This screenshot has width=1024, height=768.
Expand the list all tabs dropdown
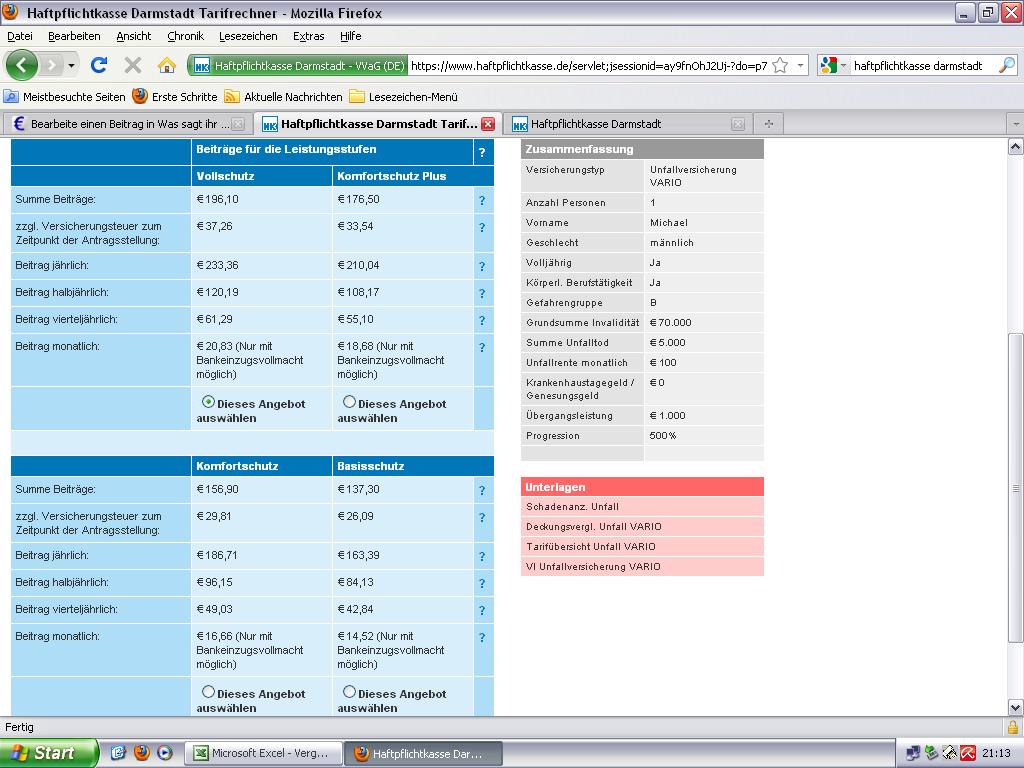(1015, 124)
